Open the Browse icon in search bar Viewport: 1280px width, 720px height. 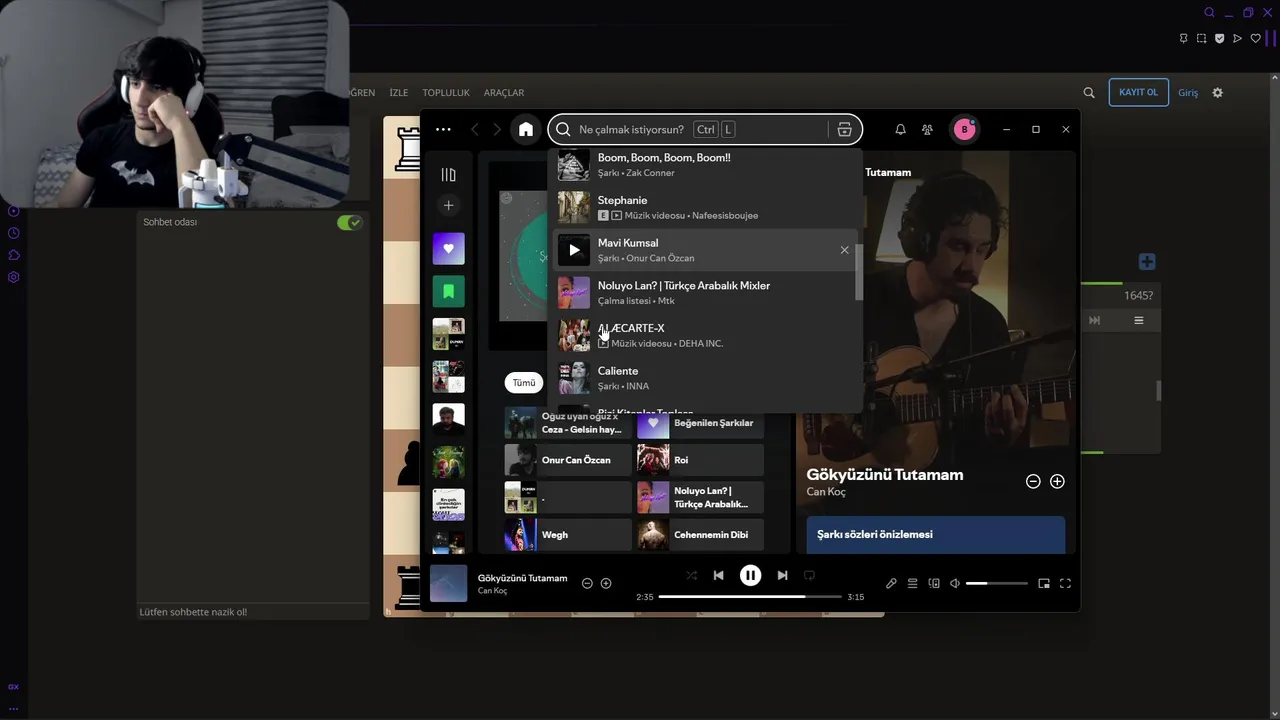pos(845,129)
